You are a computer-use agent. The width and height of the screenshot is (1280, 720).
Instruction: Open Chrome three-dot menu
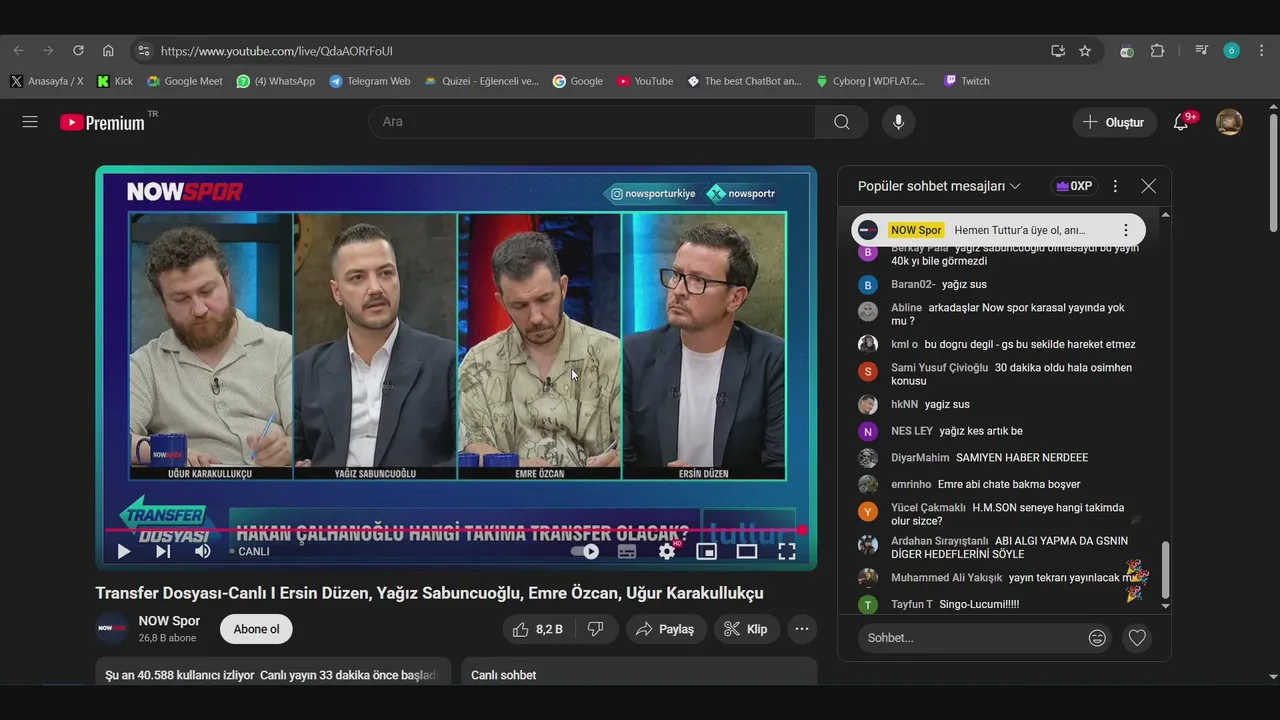(x=1262, y=51)
